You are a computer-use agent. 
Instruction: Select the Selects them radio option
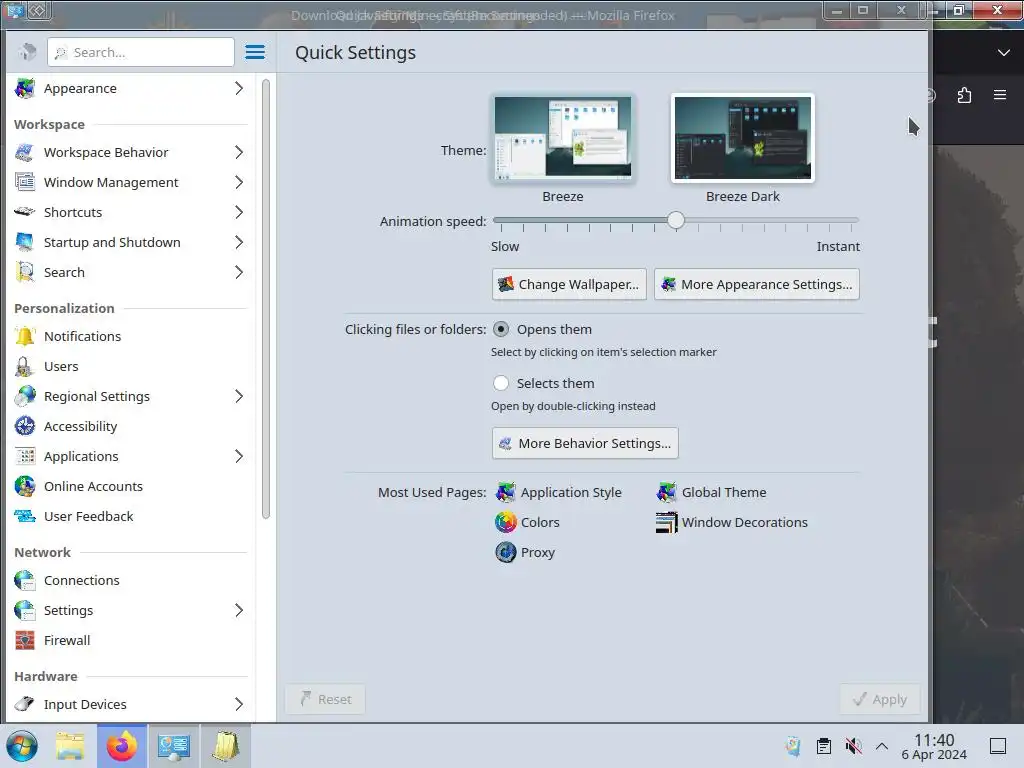(x=501, y=383)
